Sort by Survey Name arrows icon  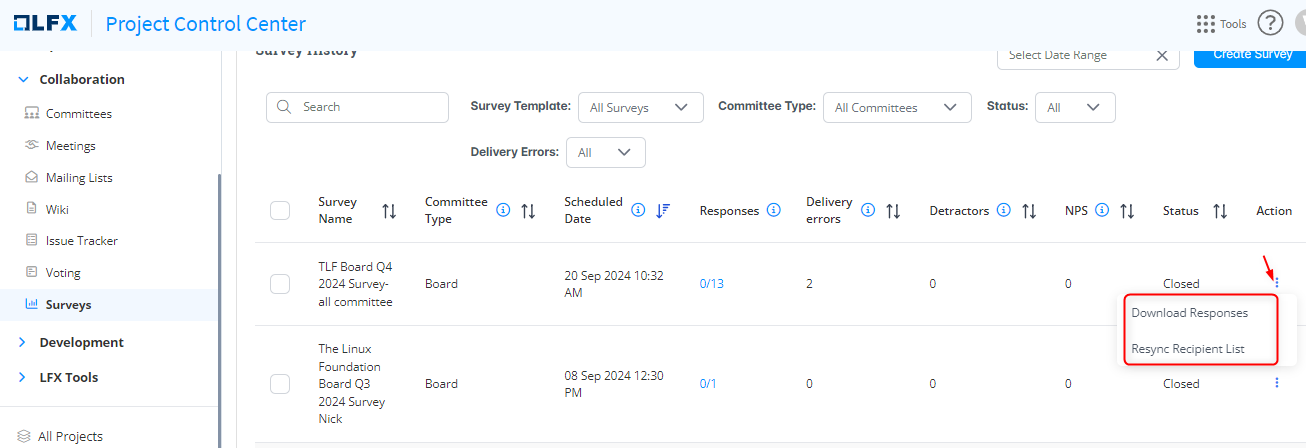pos(389,211)
